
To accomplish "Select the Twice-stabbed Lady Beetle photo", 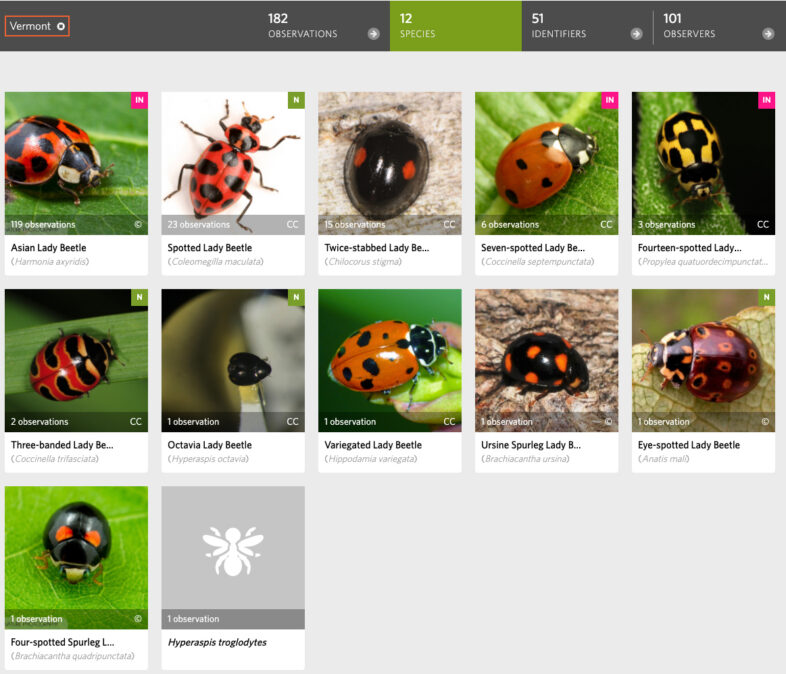I will [390, 155].
